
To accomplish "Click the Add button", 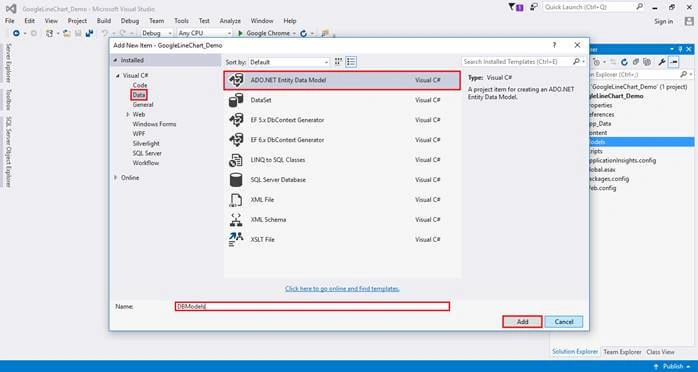I will tap(522, 322).
